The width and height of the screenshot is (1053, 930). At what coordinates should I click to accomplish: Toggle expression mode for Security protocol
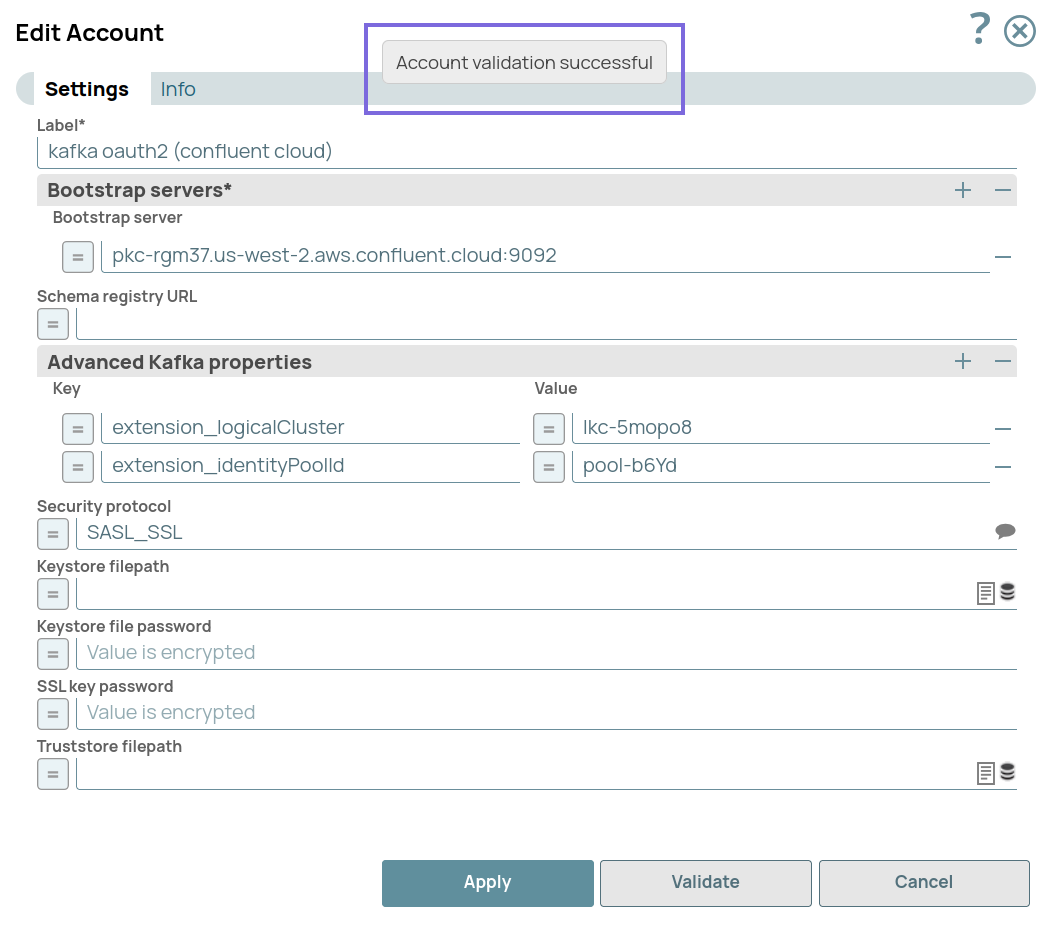(x=53, y=534)
